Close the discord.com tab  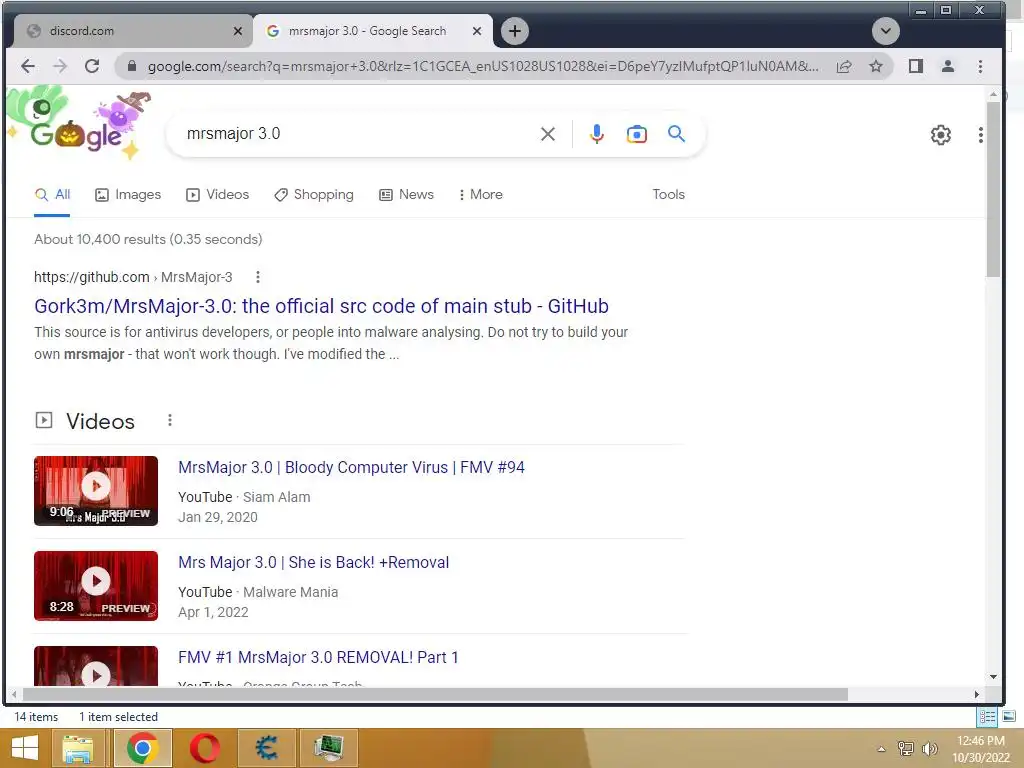[x=238, y=31]
